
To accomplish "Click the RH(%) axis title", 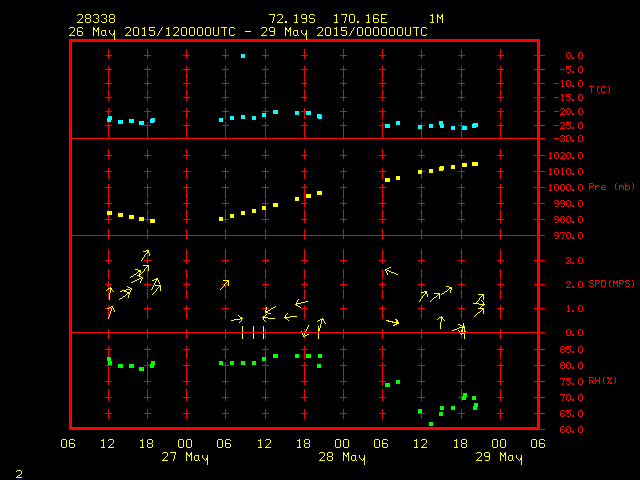I will click(602, 381).
